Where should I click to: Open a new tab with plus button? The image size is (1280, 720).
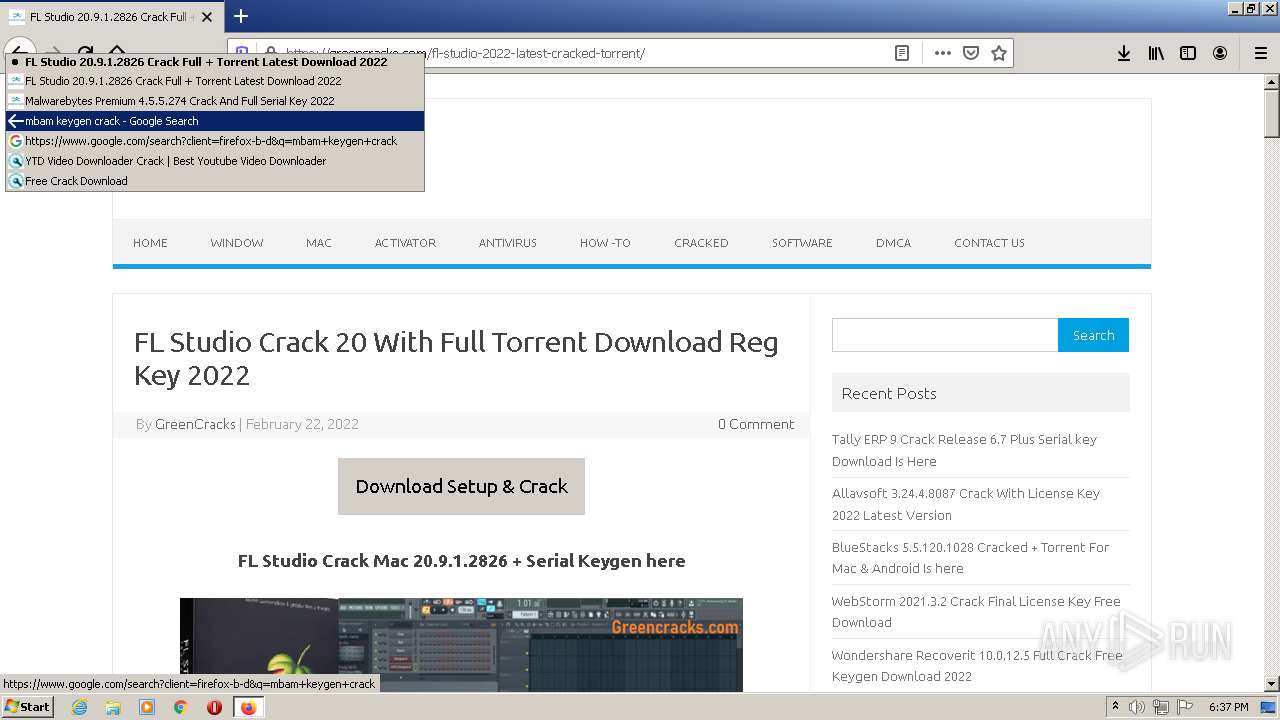(x=241, y=16)
